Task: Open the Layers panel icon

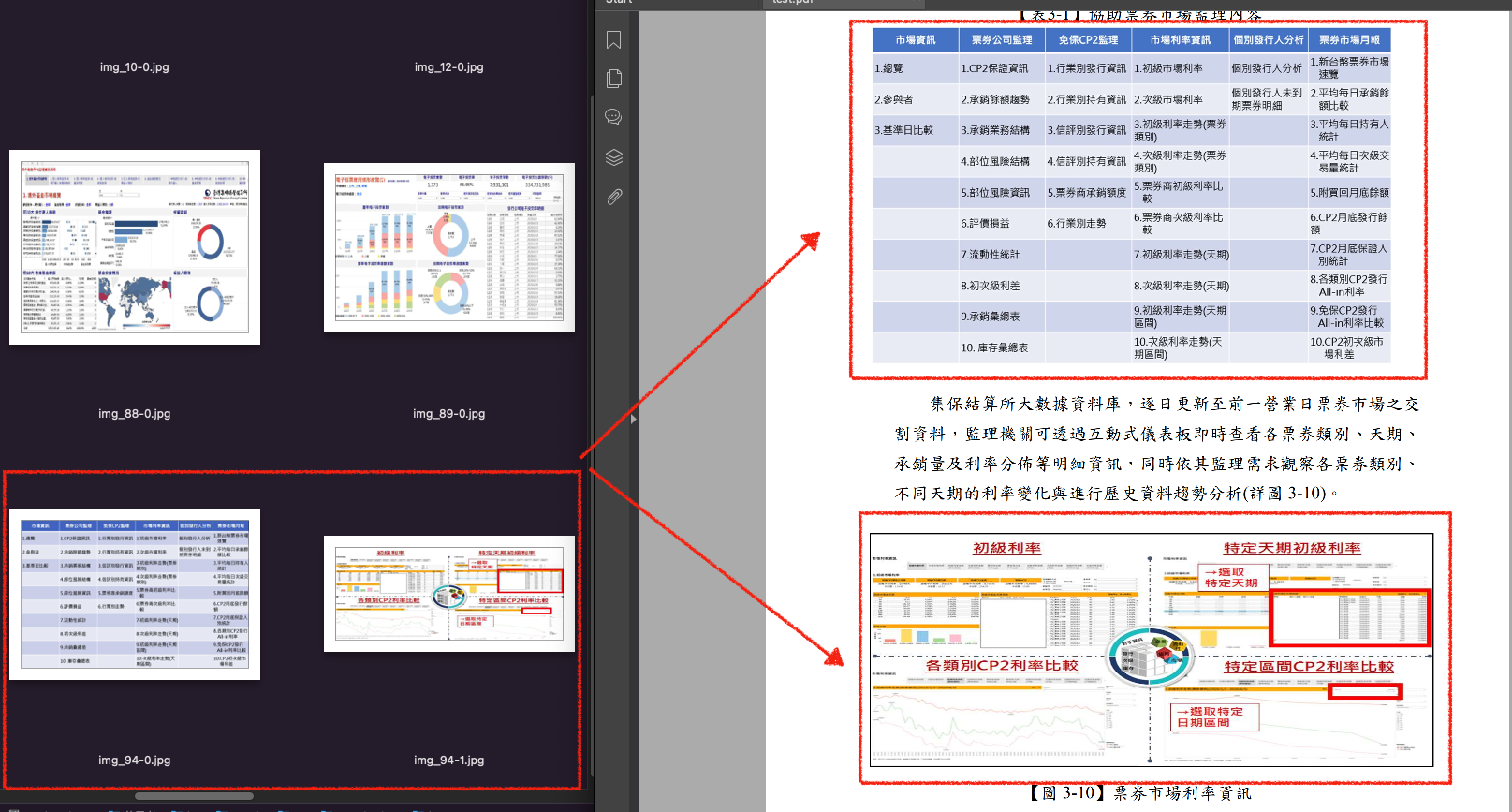Action: [x=614, y=156]
